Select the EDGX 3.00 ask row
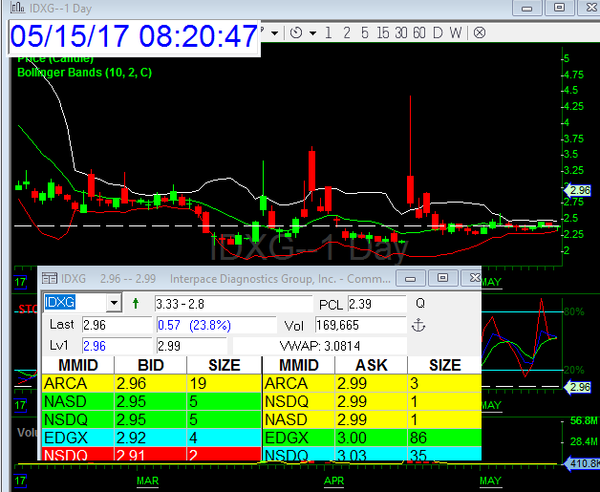Screen dimensions: 600x492 [x=368, y=436]
